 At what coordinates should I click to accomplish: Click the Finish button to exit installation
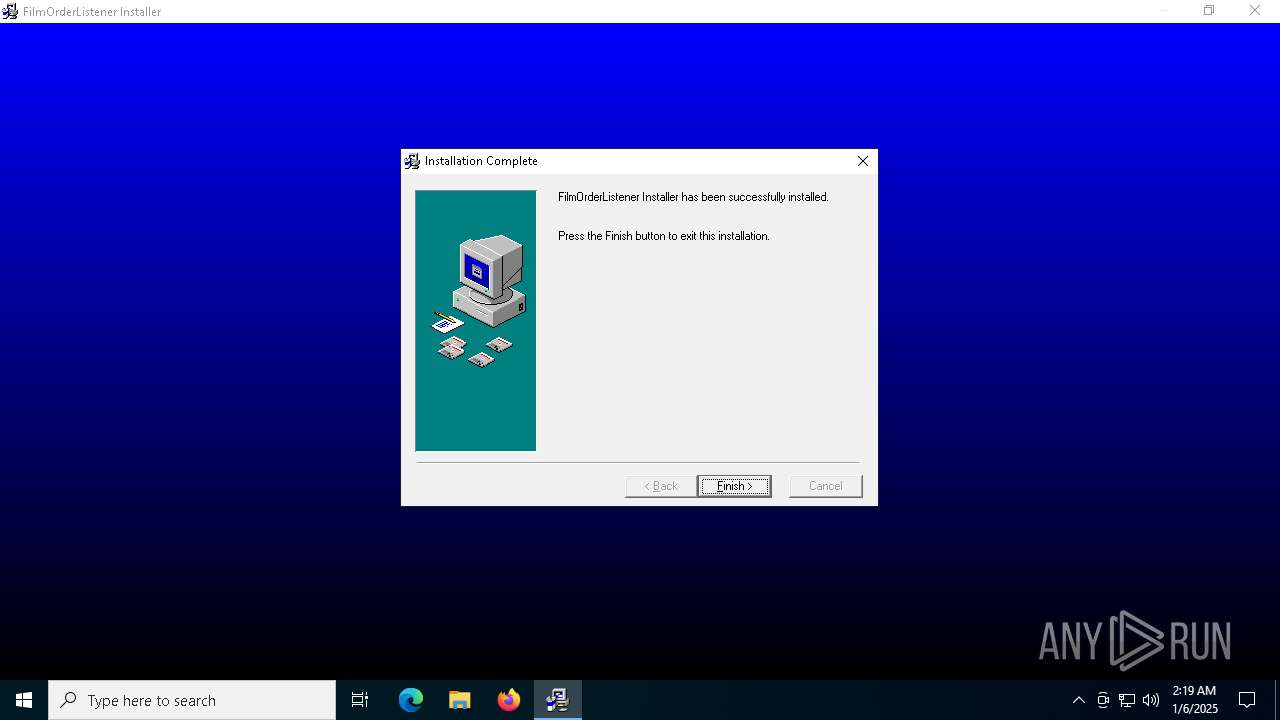(734, 486)
